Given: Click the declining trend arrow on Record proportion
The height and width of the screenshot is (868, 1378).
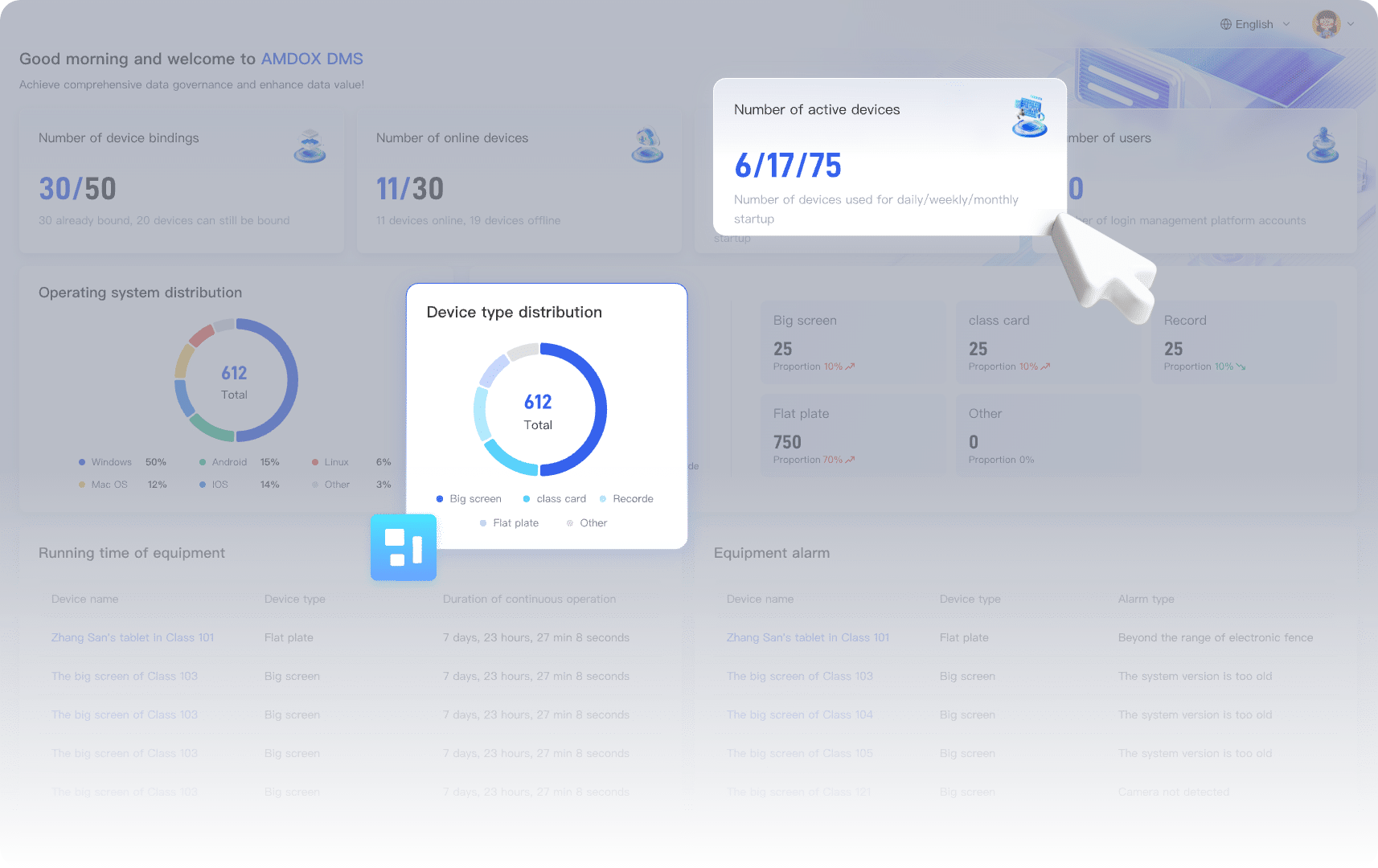Looking at the screenshot, I should (x=1239, y=366).
